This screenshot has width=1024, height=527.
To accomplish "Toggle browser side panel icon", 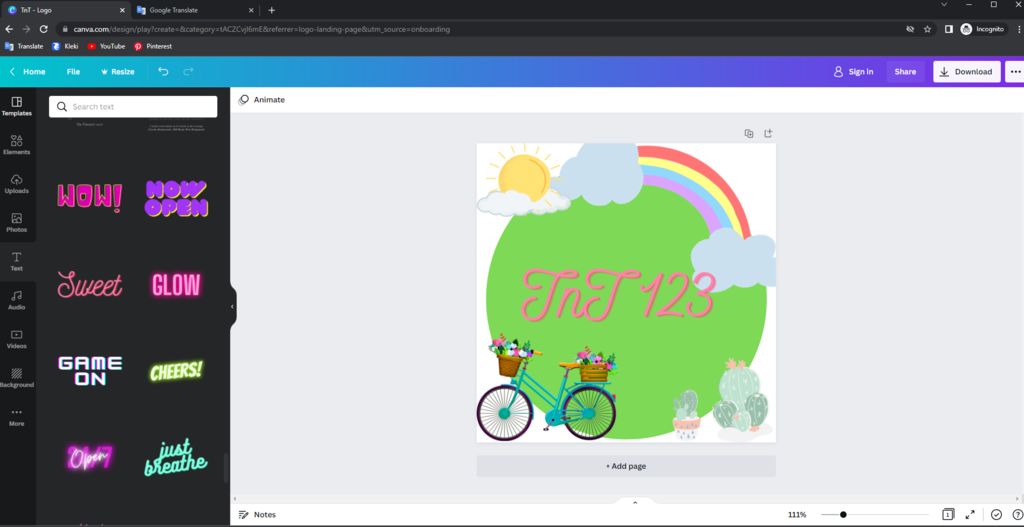I will coord(949,29).
